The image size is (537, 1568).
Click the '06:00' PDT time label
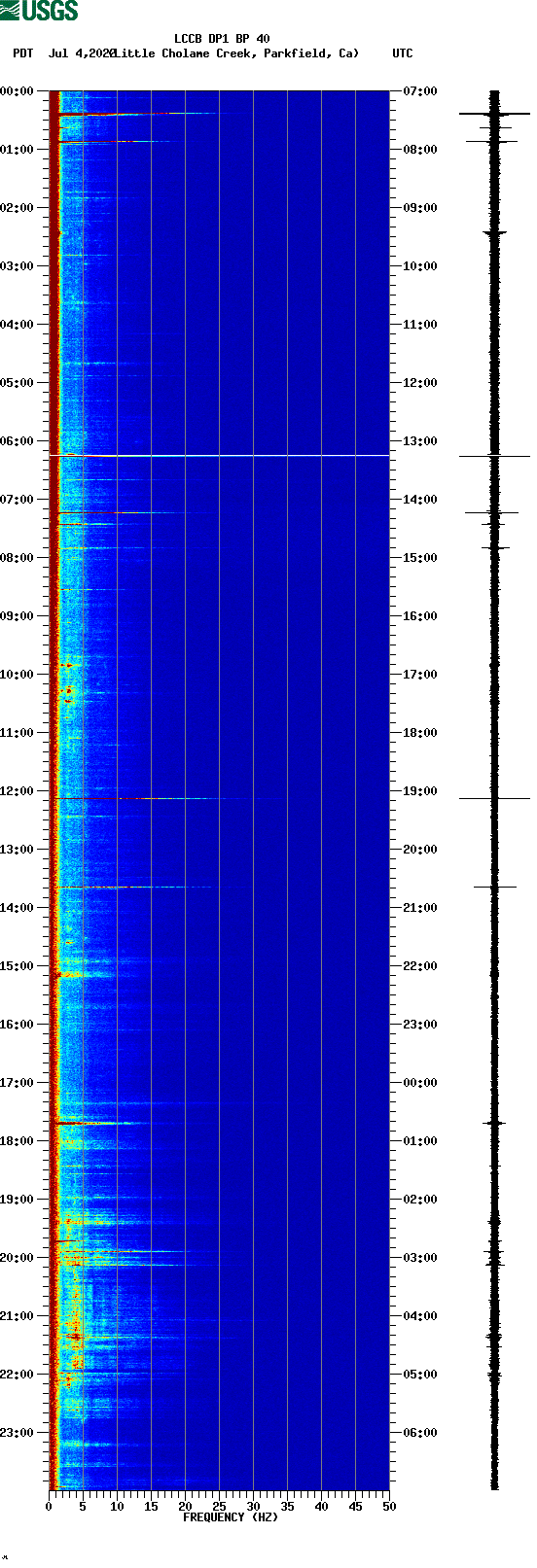(18, 441)
